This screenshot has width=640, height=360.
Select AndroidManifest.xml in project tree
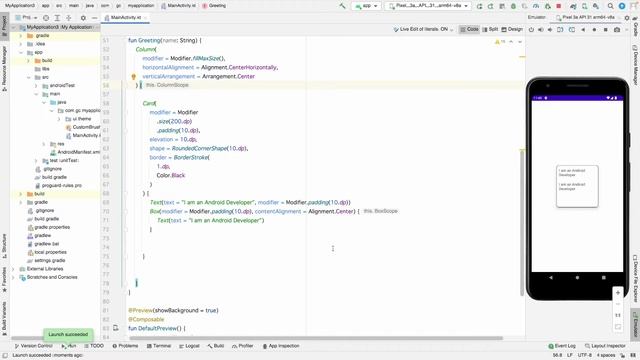(x=75, y=152)
